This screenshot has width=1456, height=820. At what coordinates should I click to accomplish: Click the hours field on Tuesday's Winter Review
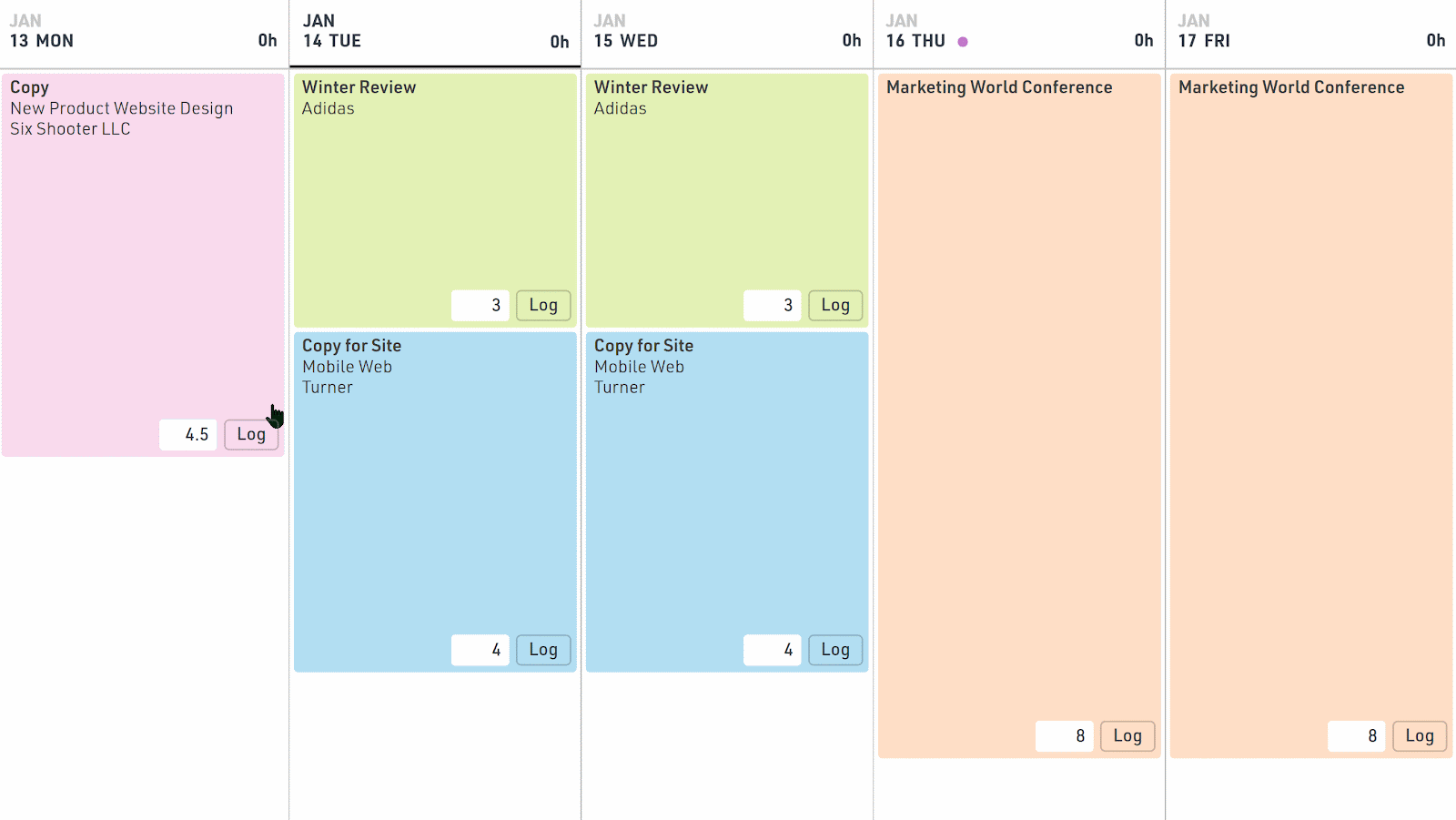point(480,305)
